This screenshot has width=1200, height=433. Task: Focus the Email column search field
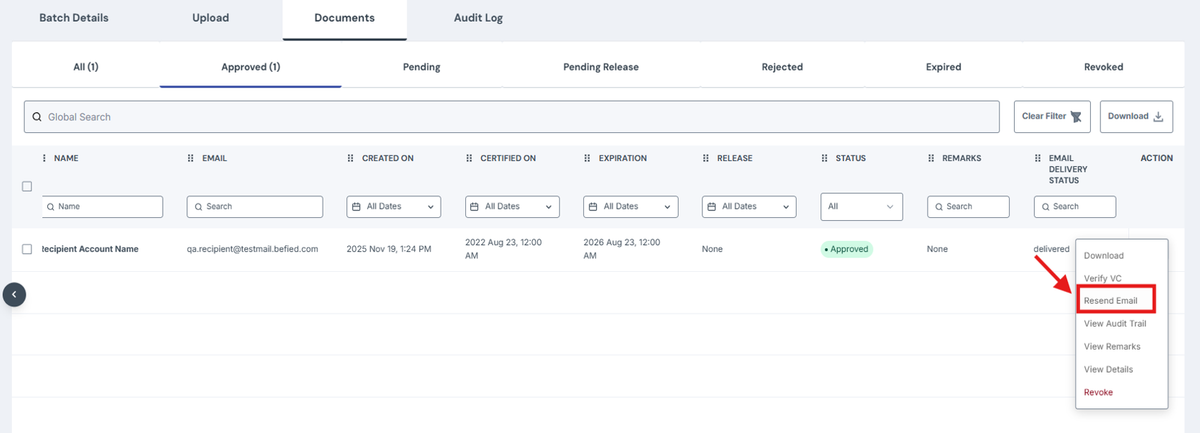255,206
